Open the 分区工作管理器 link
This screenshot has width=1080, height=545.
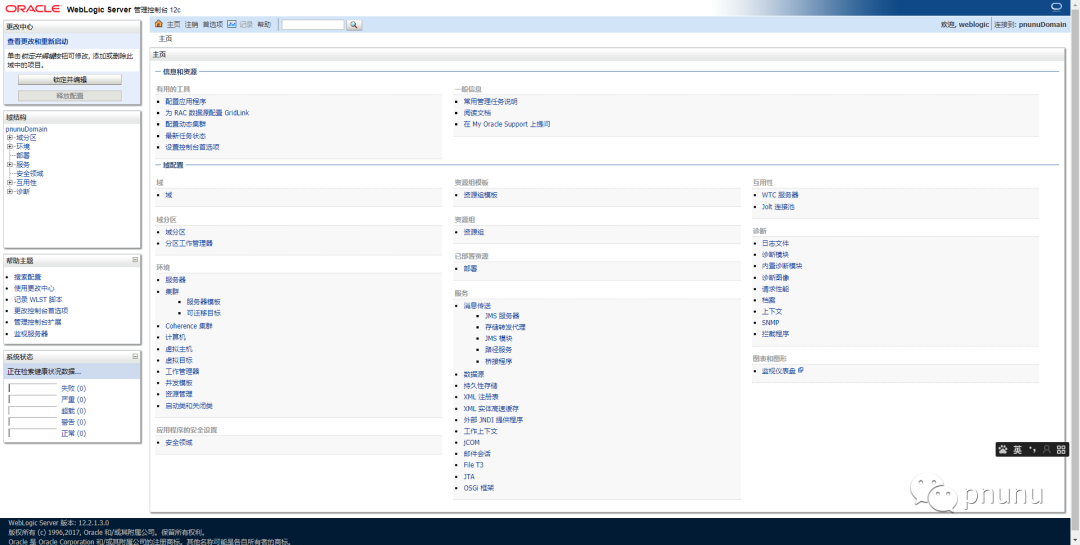click(x=189, y=243)
